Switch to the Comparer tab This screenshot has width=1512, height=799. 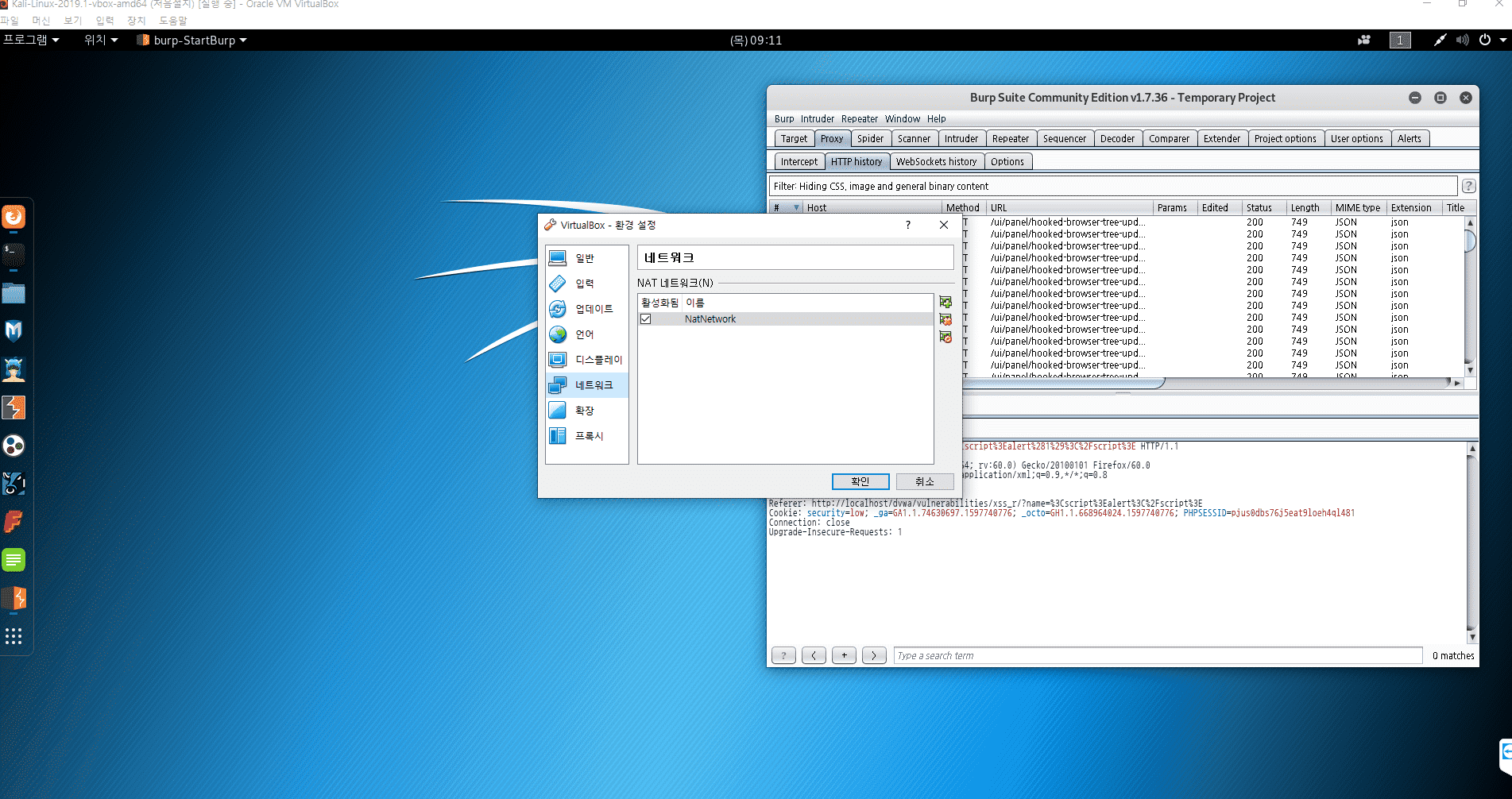pyautogui.click(x=1169, y=139)
